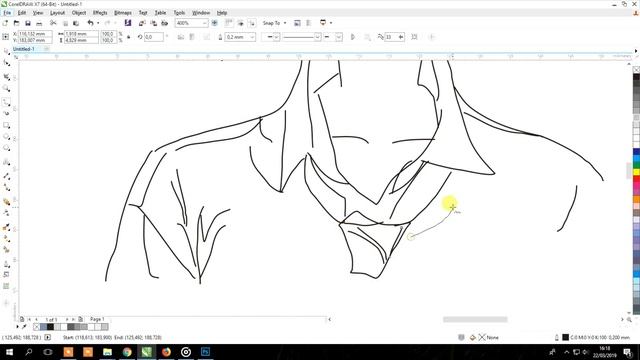Open the Layout menu
Viewport: 640px width, 360px height.
coord(57,13)
